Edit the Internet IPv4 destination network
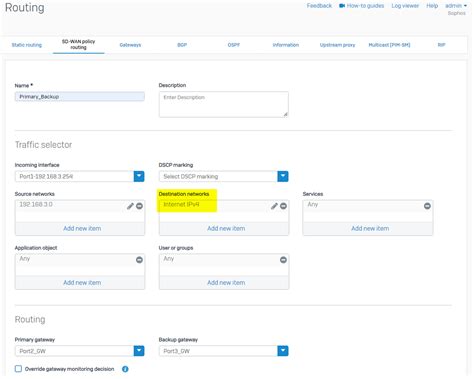Image resolution: width=474 pixels, height=379 pixels. pos(274,206)
